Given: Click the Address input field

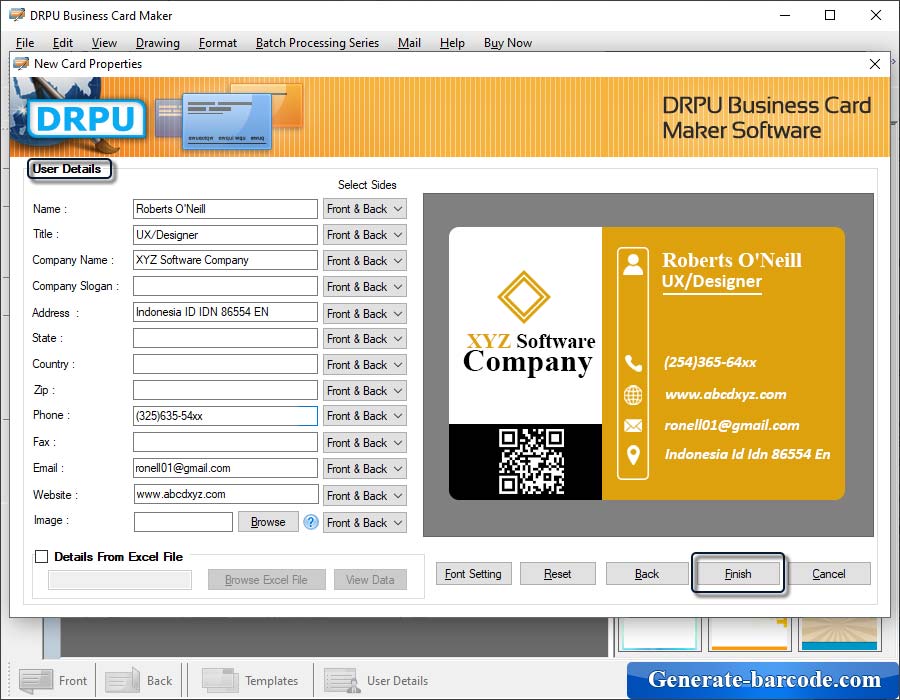Looking at the screenshot, I should [225, 312].
